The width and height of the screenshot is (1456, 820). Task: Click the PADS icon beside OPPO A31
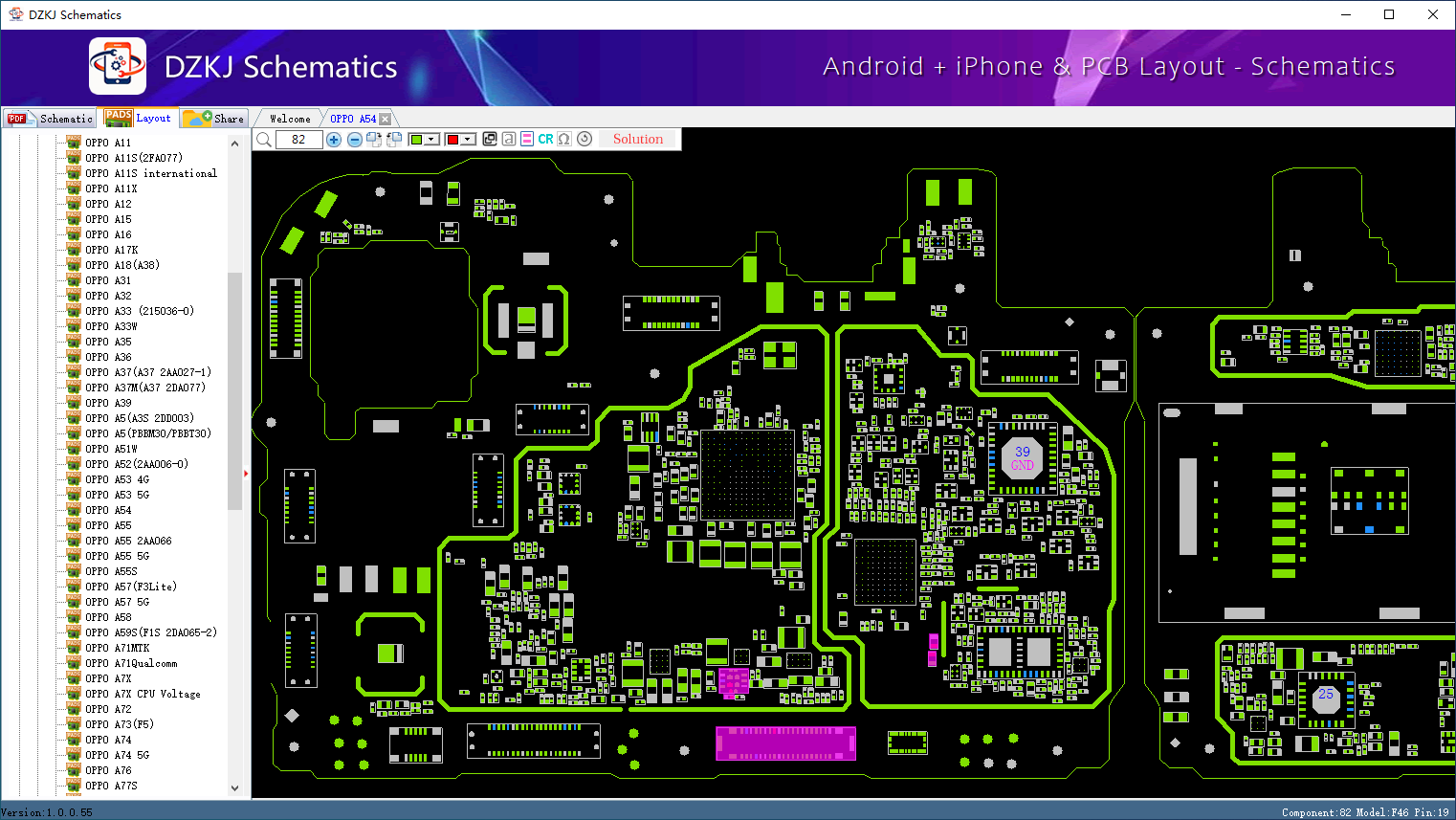[x=74, y=280]
